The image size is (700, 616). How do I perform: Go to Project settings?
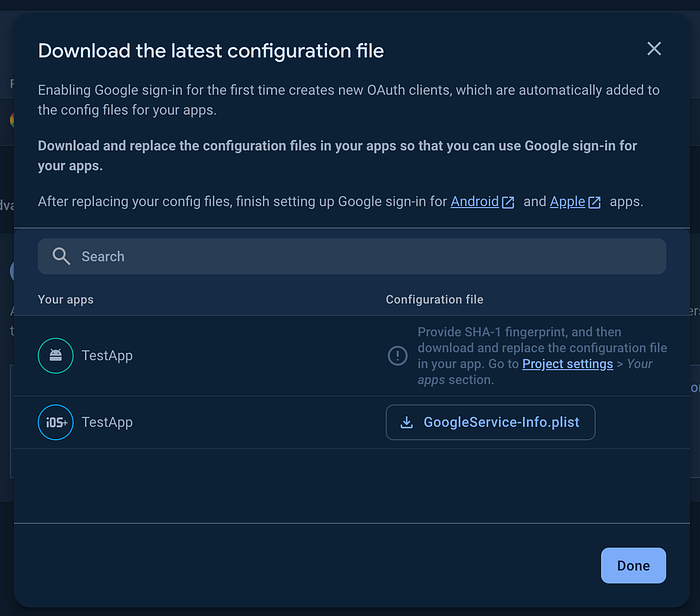point(567,364)
